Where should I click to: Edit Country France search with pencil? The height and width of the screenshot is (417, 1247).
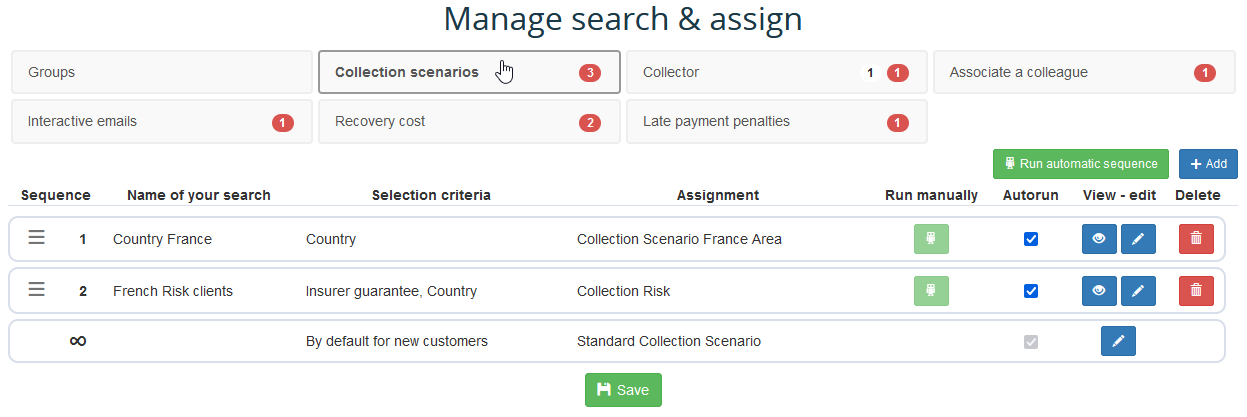click(x=1137, y=239)
